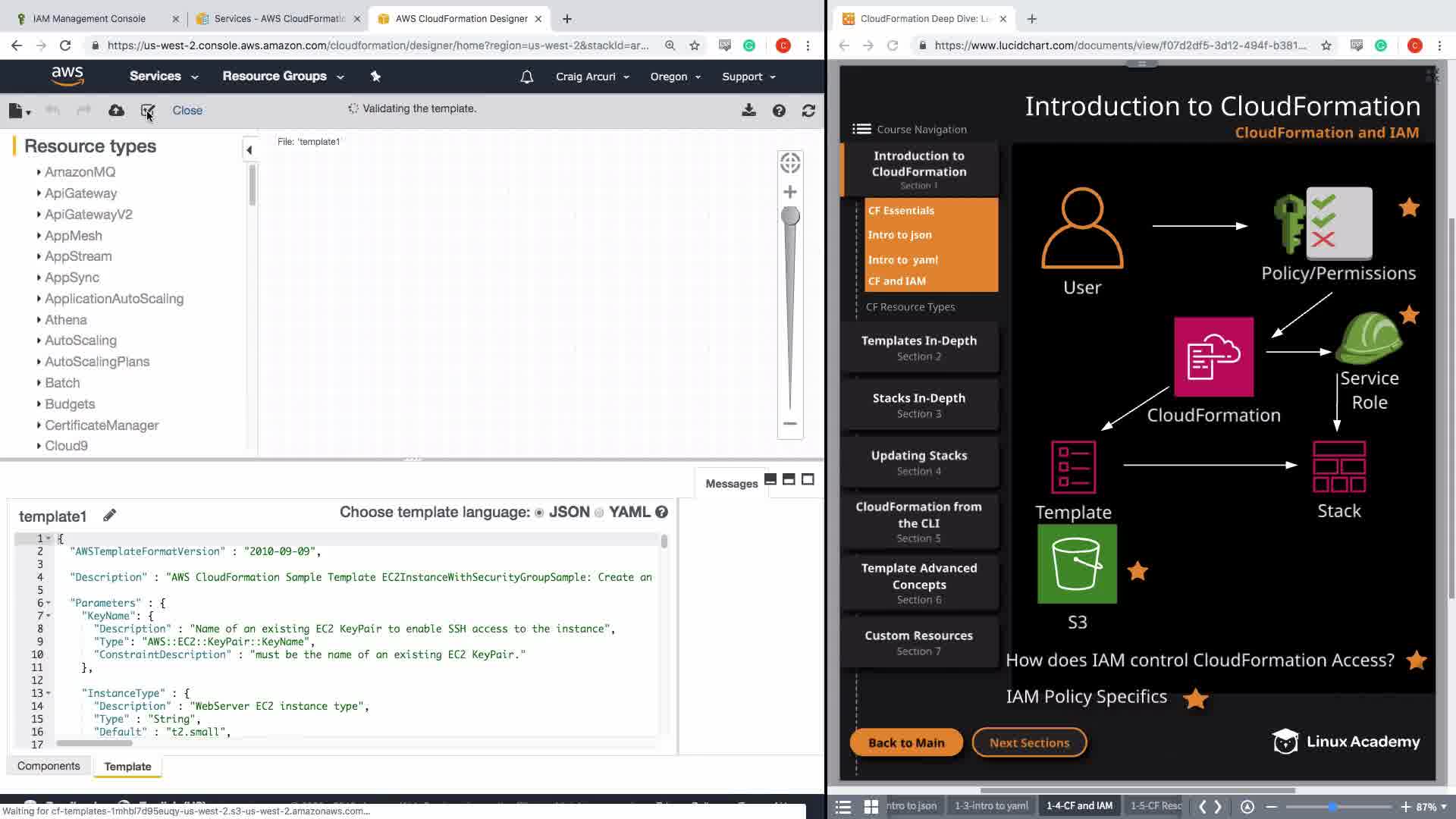Select YAML template language radio button
The width and height of the screenshot is (1456, 819).
tap(599, 513)
